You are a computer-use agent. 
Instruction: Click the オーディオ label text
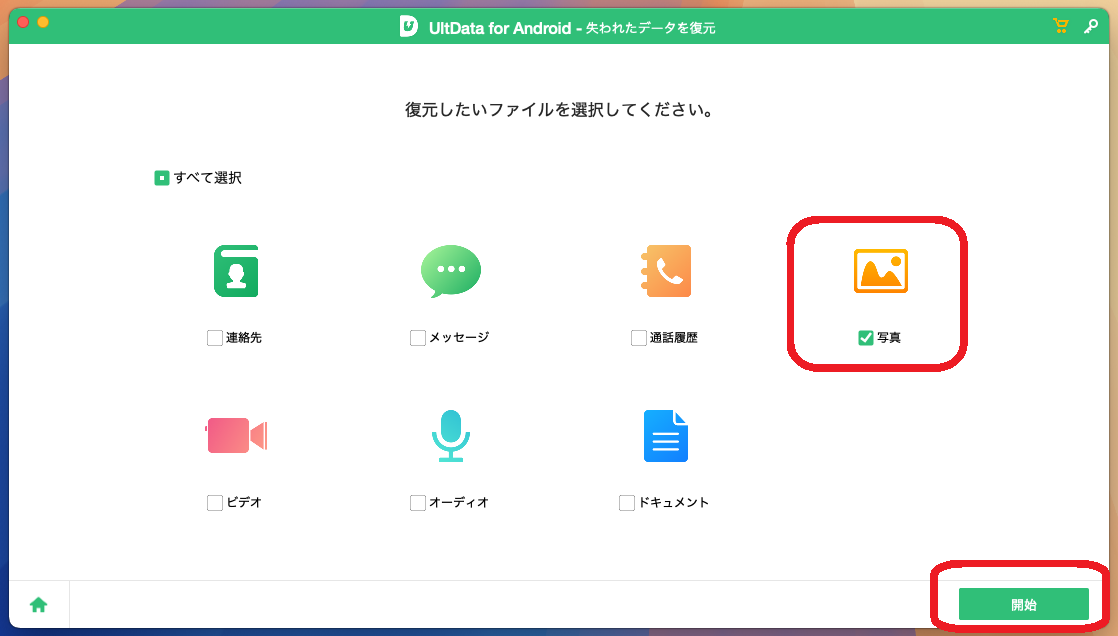[459, 503]
